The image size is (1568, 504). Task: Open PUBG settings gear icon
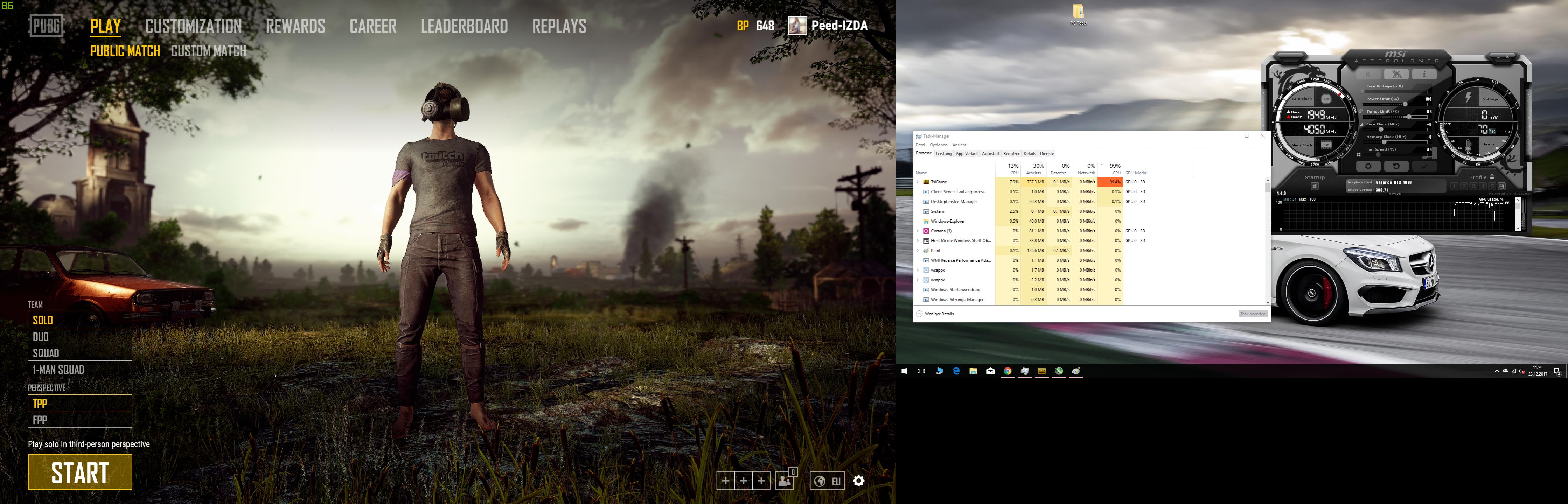[x=858, y=481]
